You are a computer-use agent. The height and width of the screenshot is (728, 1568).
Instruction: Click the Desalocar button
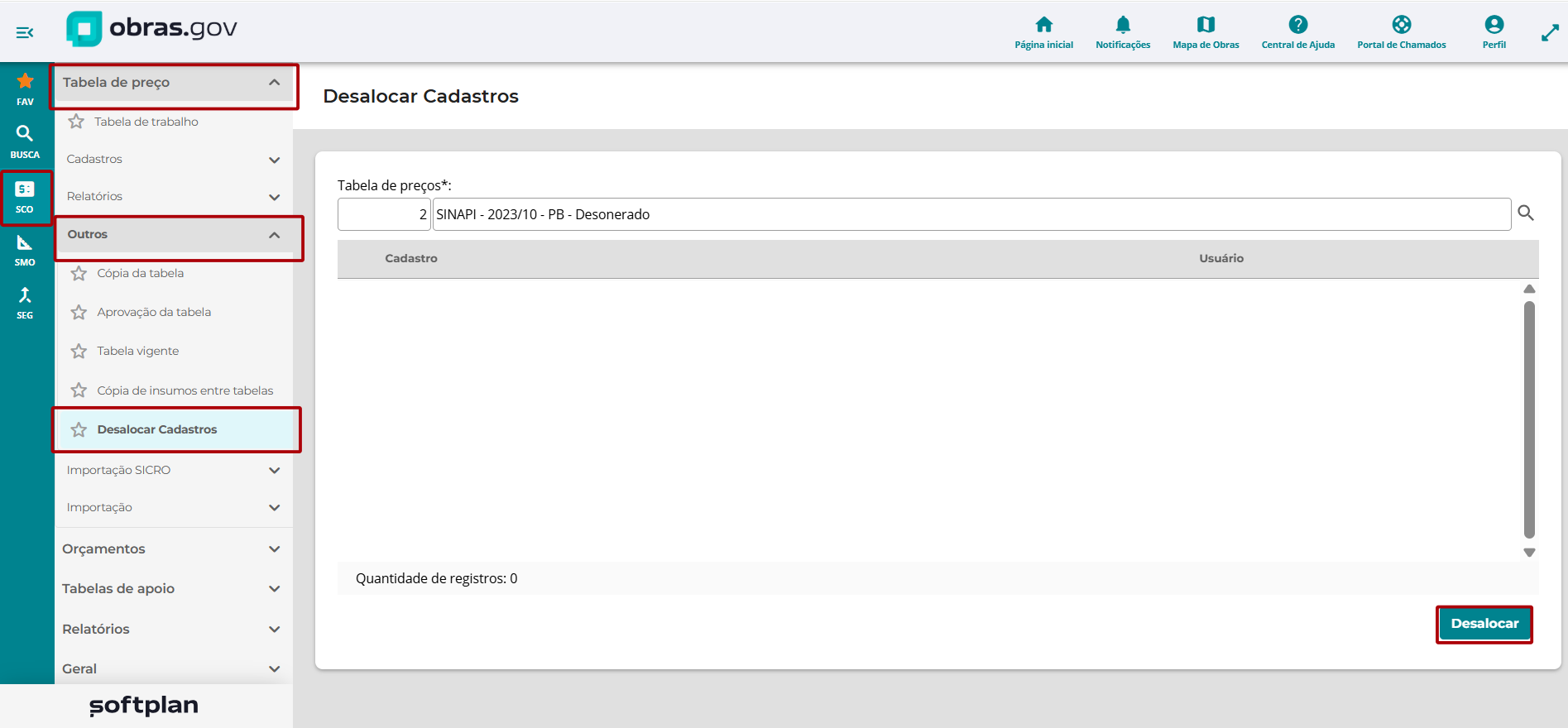point(1484,624)
